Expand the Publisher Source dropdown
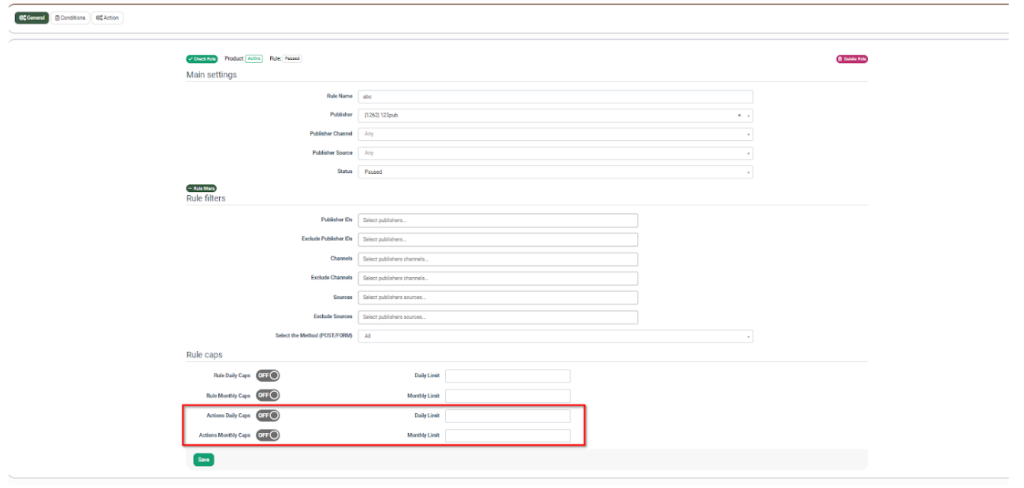 point(555,153)
